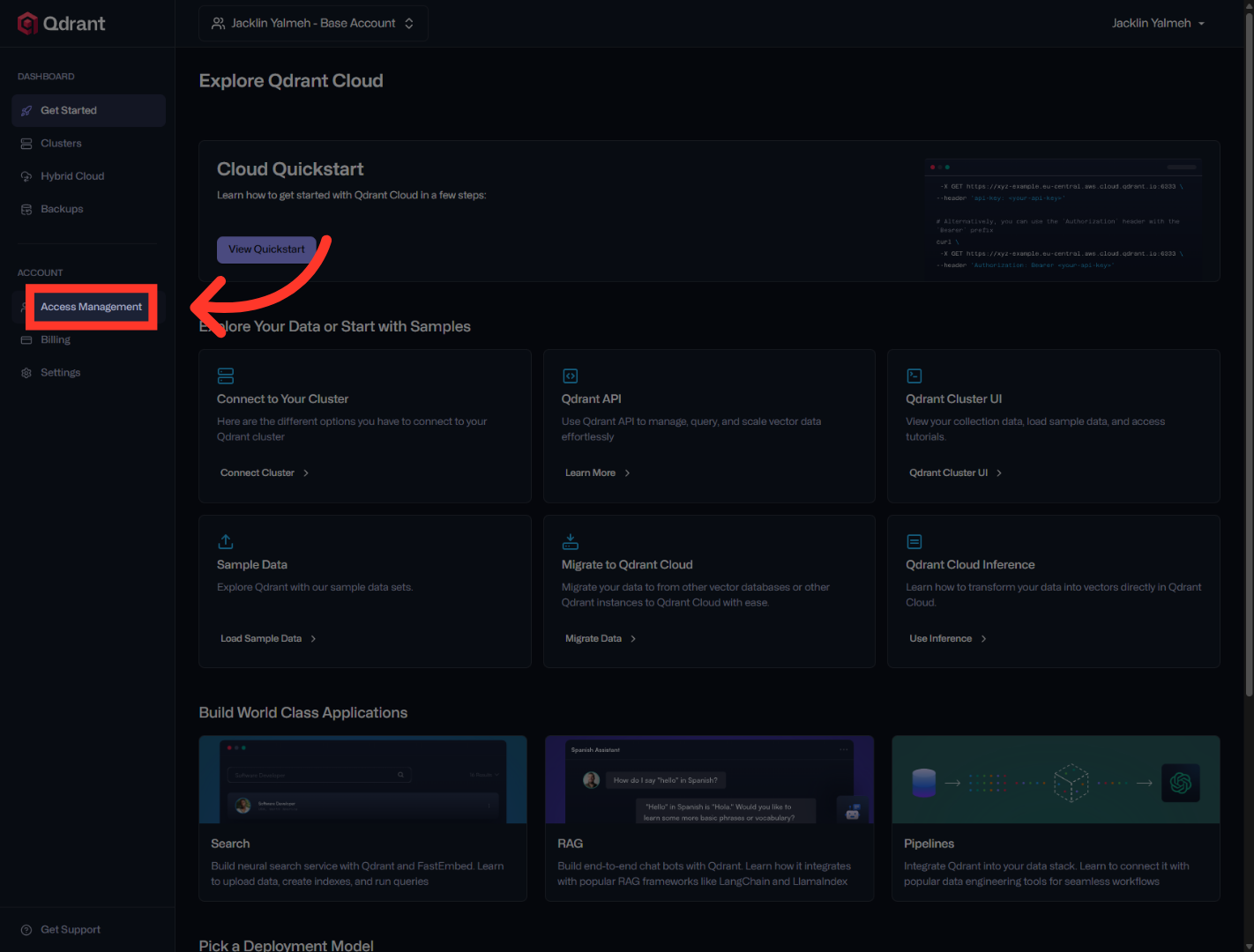
Task: Click the Cloud Quickstart heading
Action: tap(290, 169)
